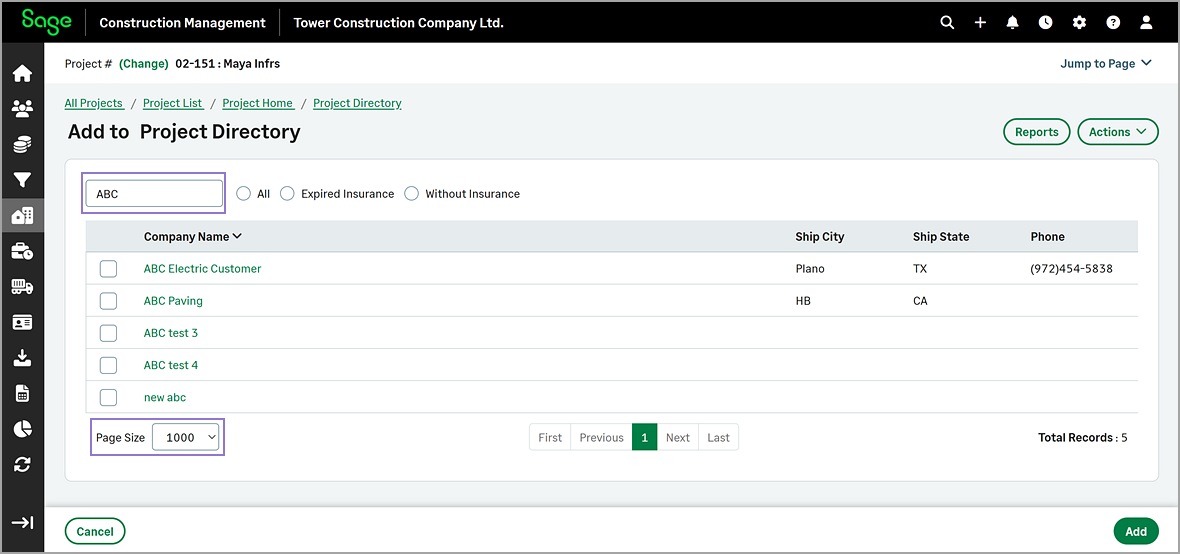This screenshot has width=1180, height=554.
Task: Open the help question mark icon
Action: pyautogui.click(x=1113, y=23)
